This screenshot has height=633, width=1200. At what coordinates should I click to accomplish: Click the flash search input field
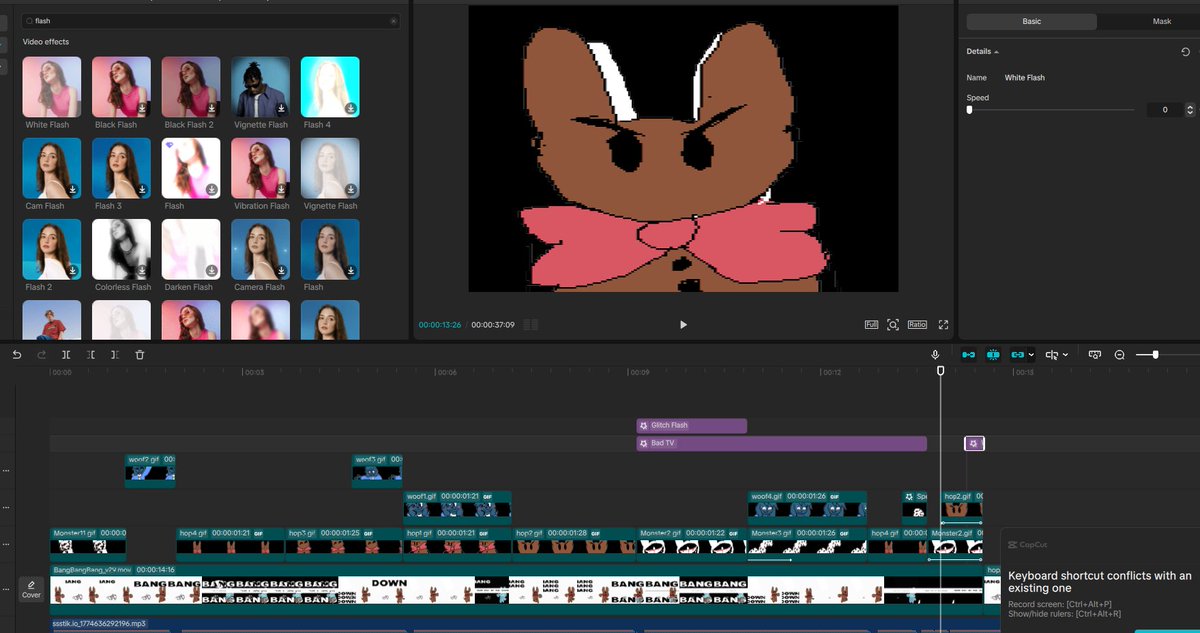pos(211,20)
